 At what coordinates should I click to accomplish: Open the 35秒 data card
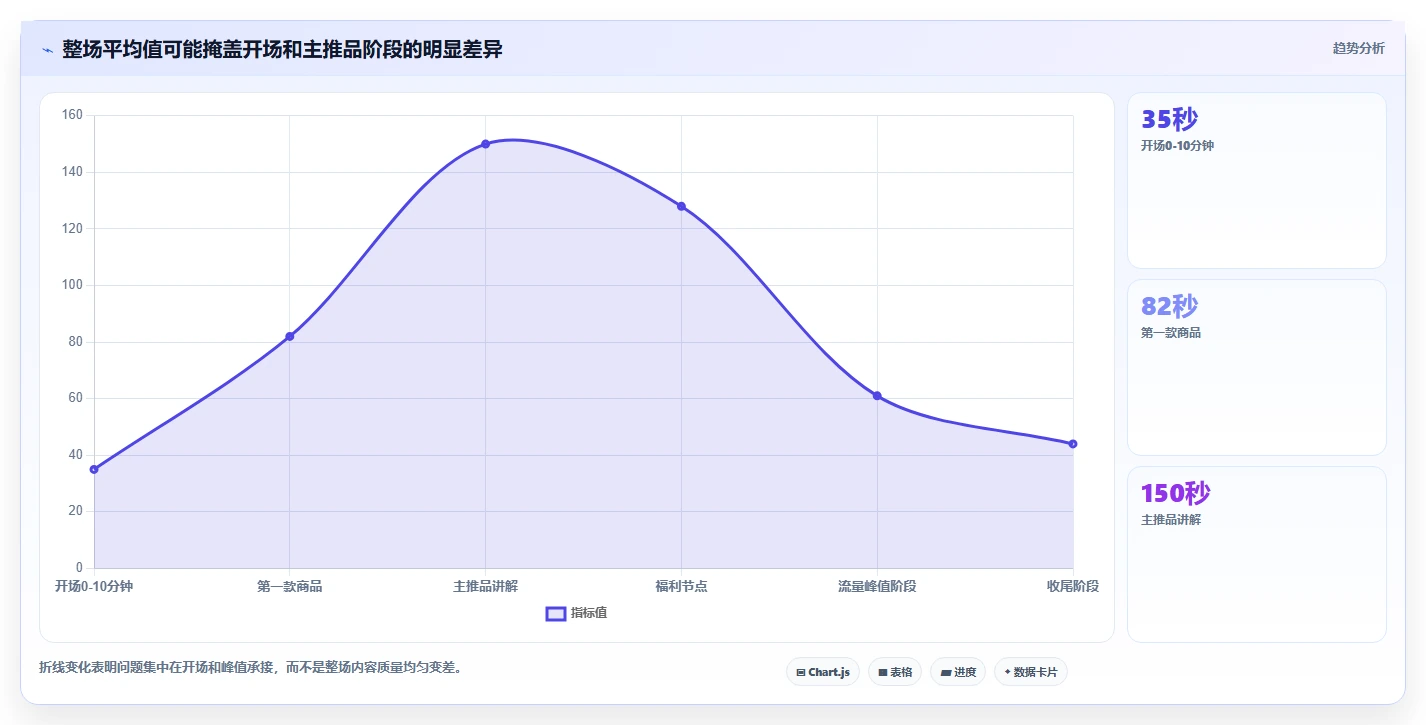(1256, 181)
